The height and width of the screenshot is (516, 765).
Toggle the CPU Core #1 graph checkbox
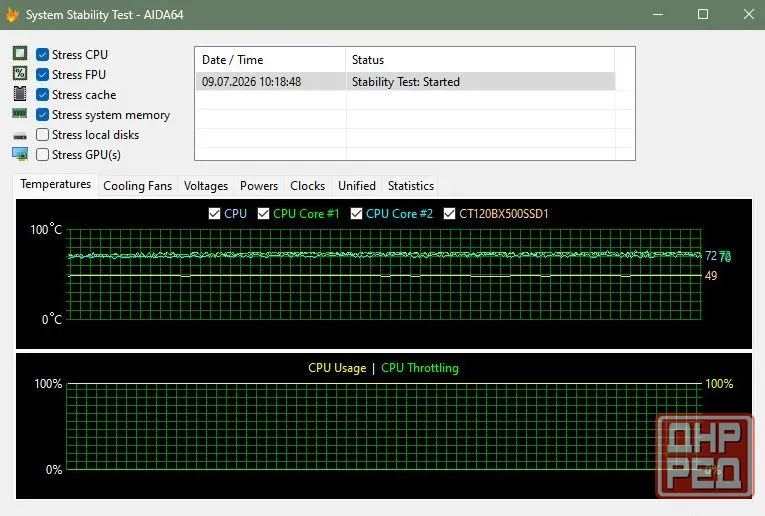(263, 214)
